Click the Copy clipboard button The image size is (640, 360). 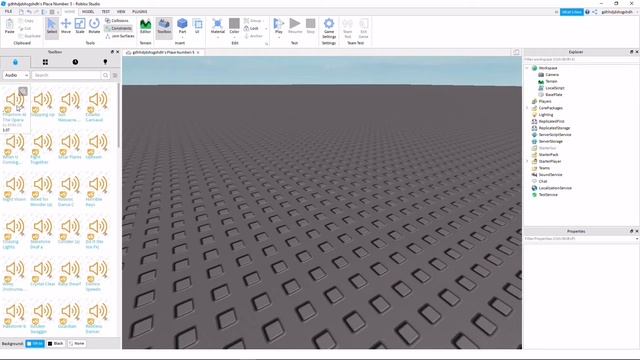tap(26, 20)
